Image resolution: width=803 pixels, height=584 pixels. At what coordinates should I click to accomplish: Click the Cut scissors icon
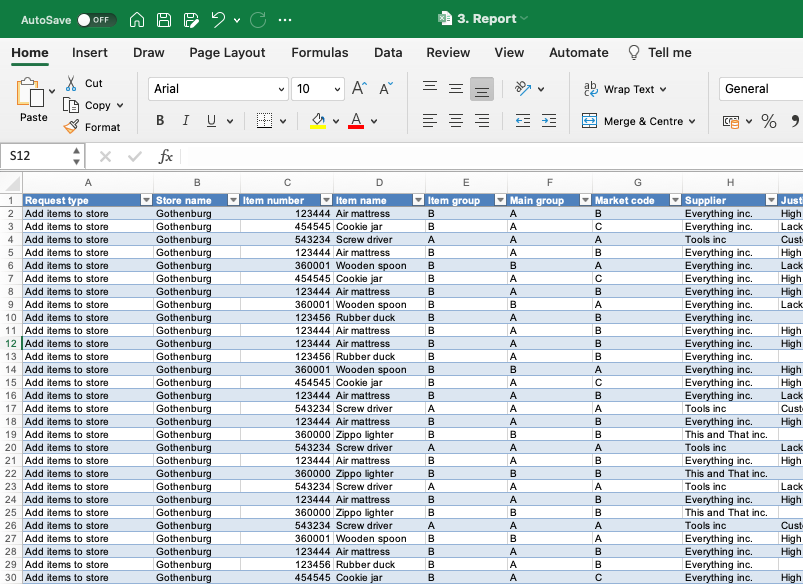click(x=71, y=84)
